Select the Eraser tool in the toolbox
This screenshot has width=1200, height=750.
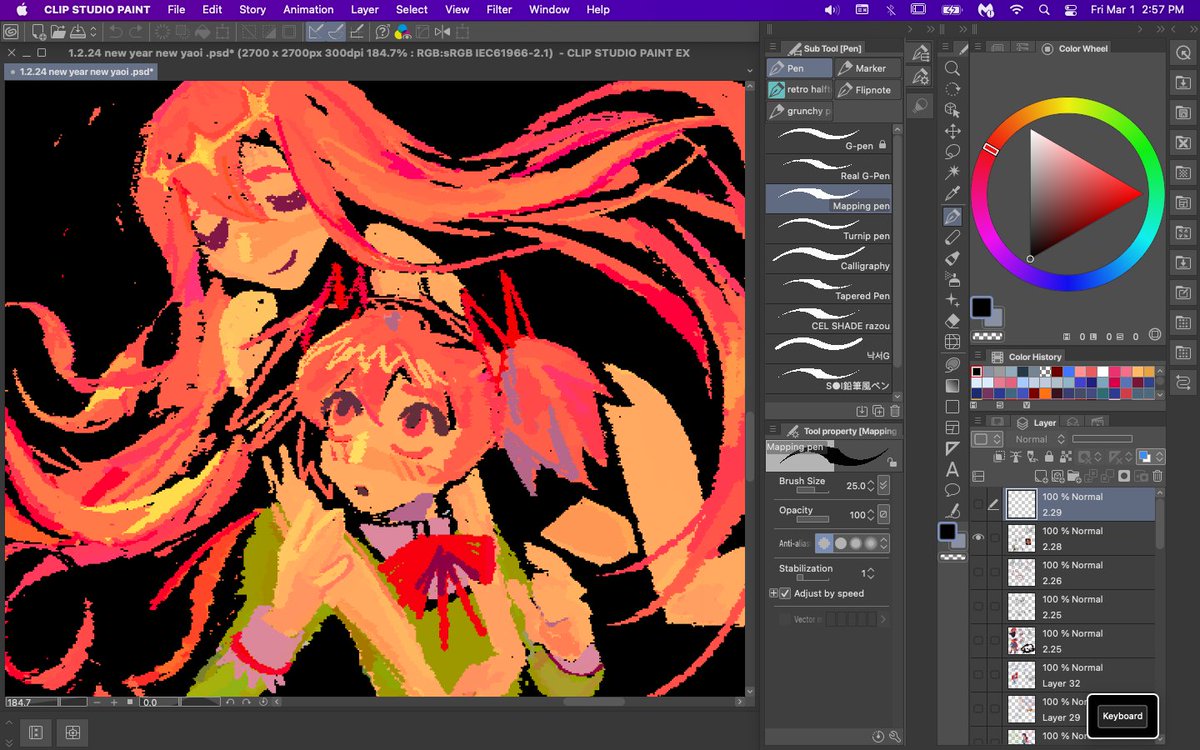pyautogui.click(x=952, y=321)
